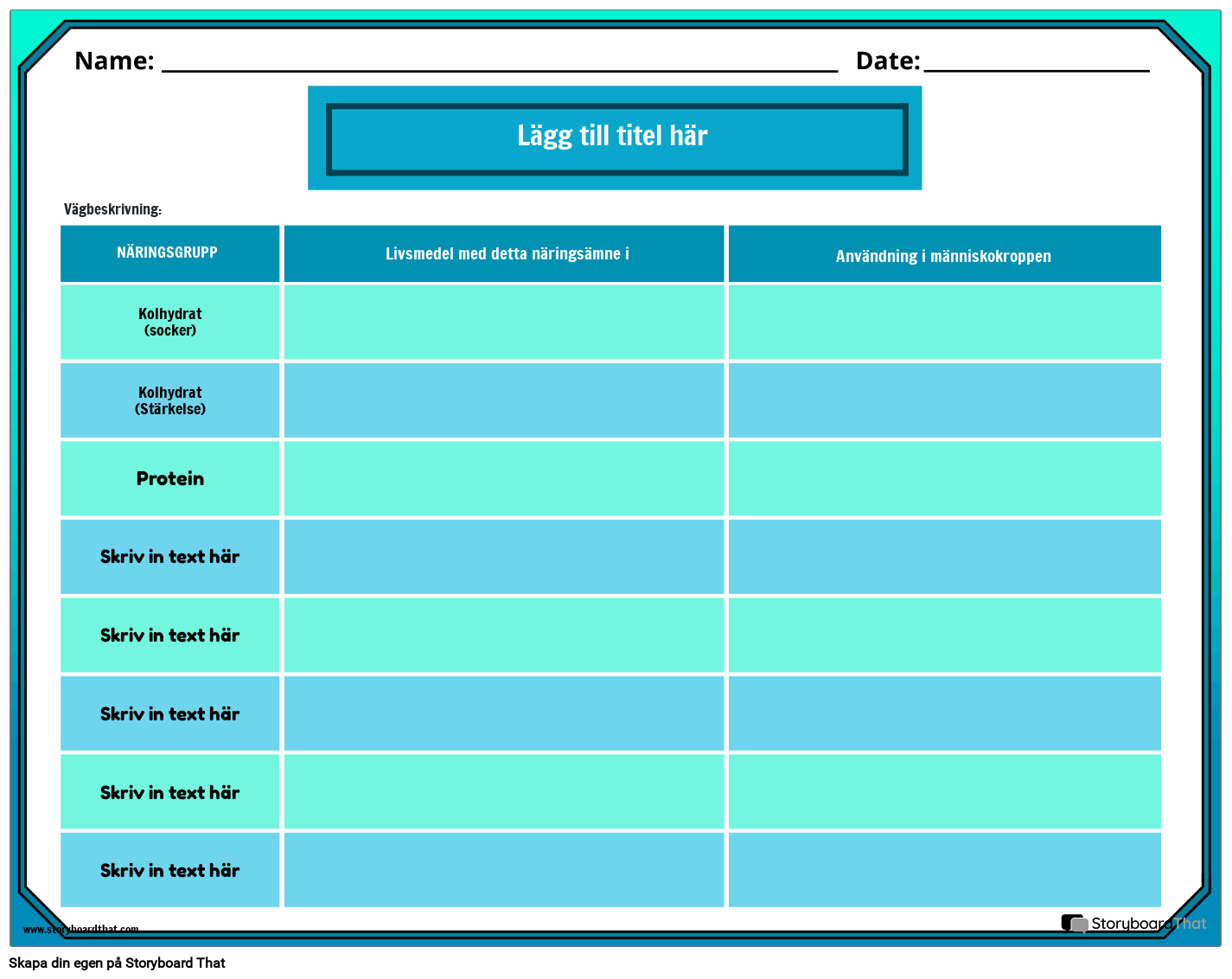
Task: Click the Livsmedel cell in Protein row
Action: (x=504, y=478)
